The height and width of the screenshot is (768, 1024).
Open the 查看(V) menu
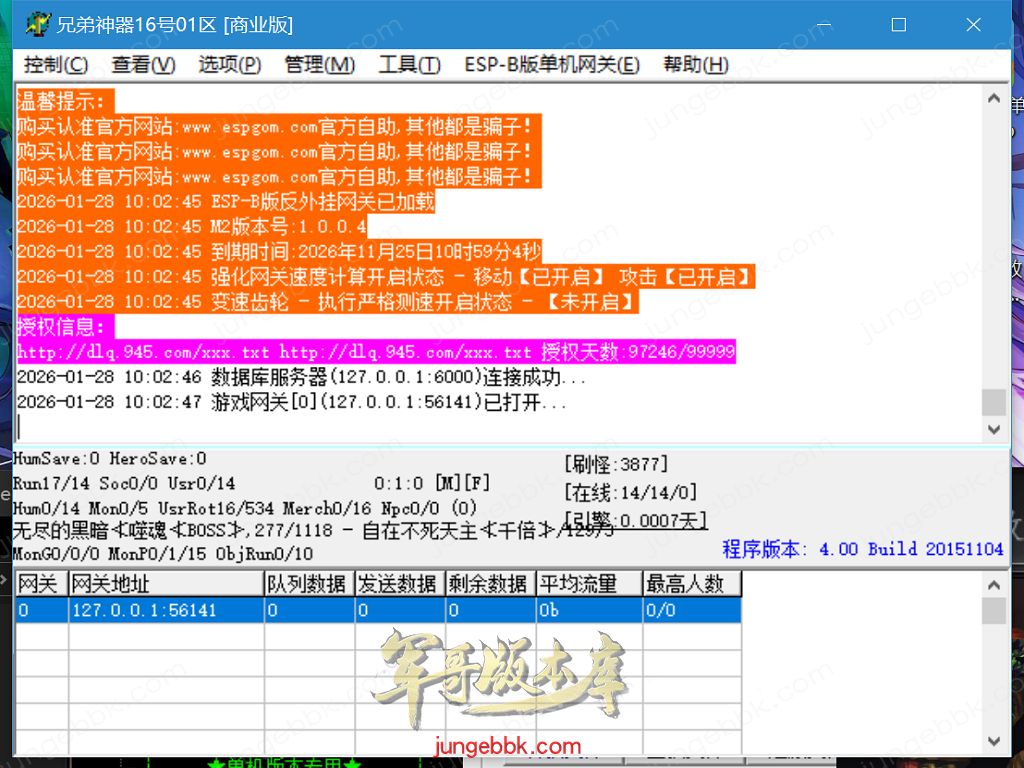tap(143, 65)
